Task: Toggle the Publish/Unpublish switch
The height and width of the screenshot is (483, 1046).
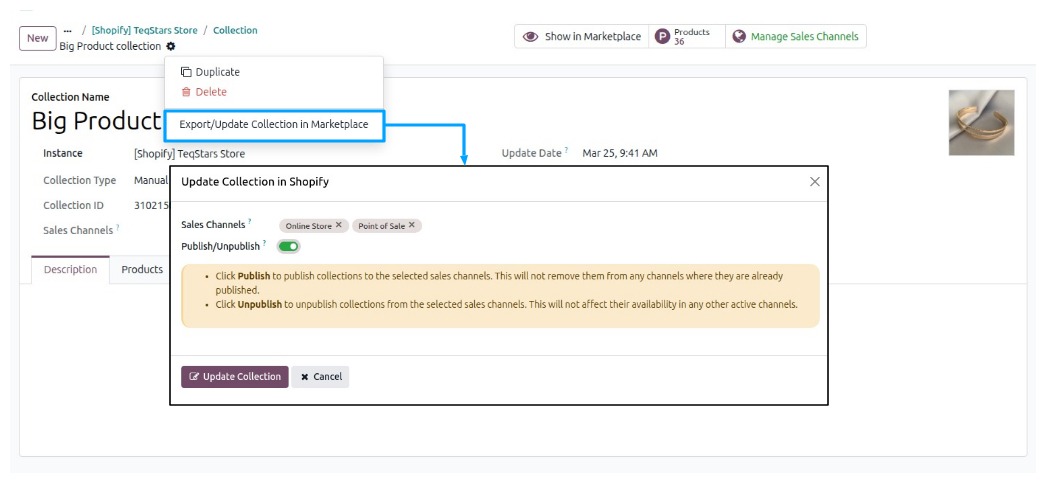Action: point(289,247)
